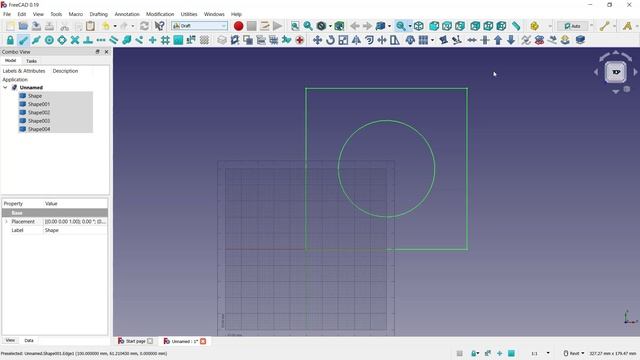Viewport: 640px width, 360px height.
Task: Select the Draft Mirror tool
Action: [356, 40]
